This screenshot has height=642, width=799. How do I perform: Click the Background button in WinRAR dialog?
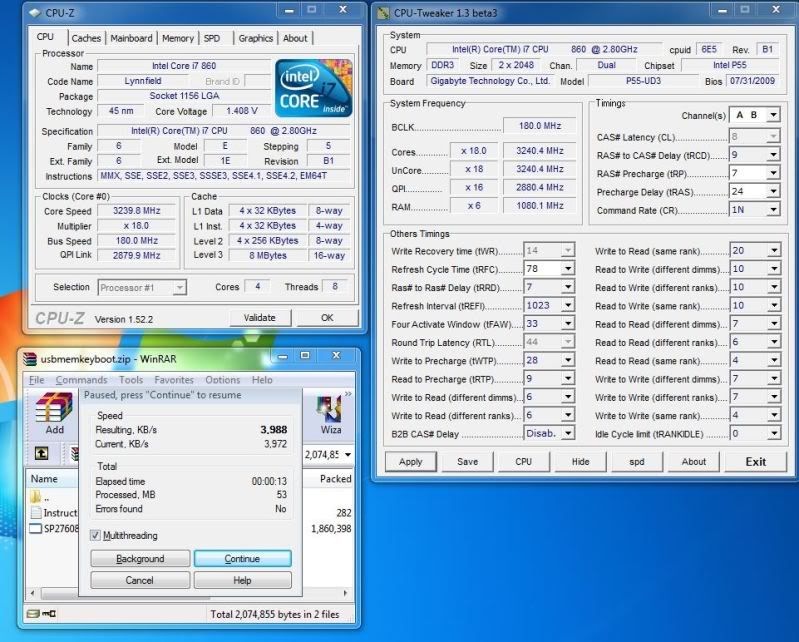pyautogui.click(x=140, y=558)
